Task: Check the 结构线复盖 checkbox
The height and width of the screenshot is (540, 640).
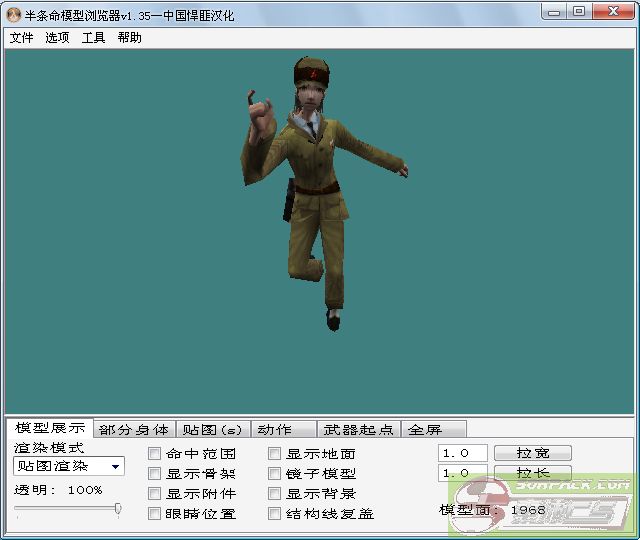Action: tap(275, 514)
